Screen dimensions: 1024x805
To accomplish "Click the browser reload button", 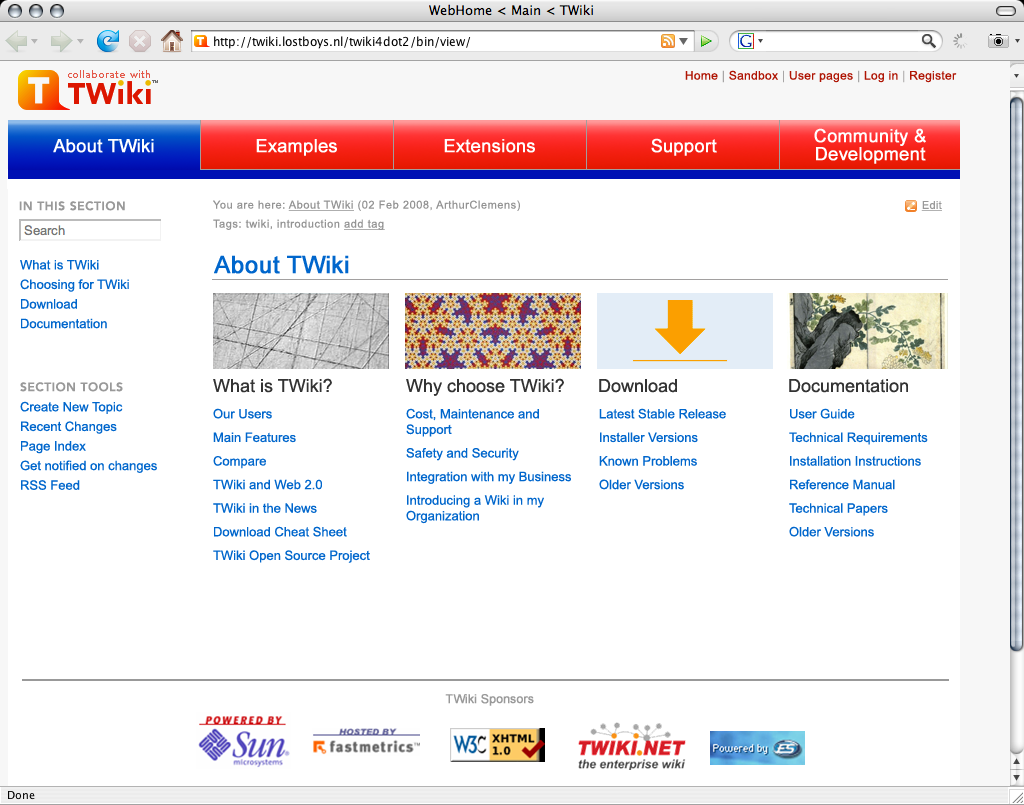I will (x=108, y=41).
